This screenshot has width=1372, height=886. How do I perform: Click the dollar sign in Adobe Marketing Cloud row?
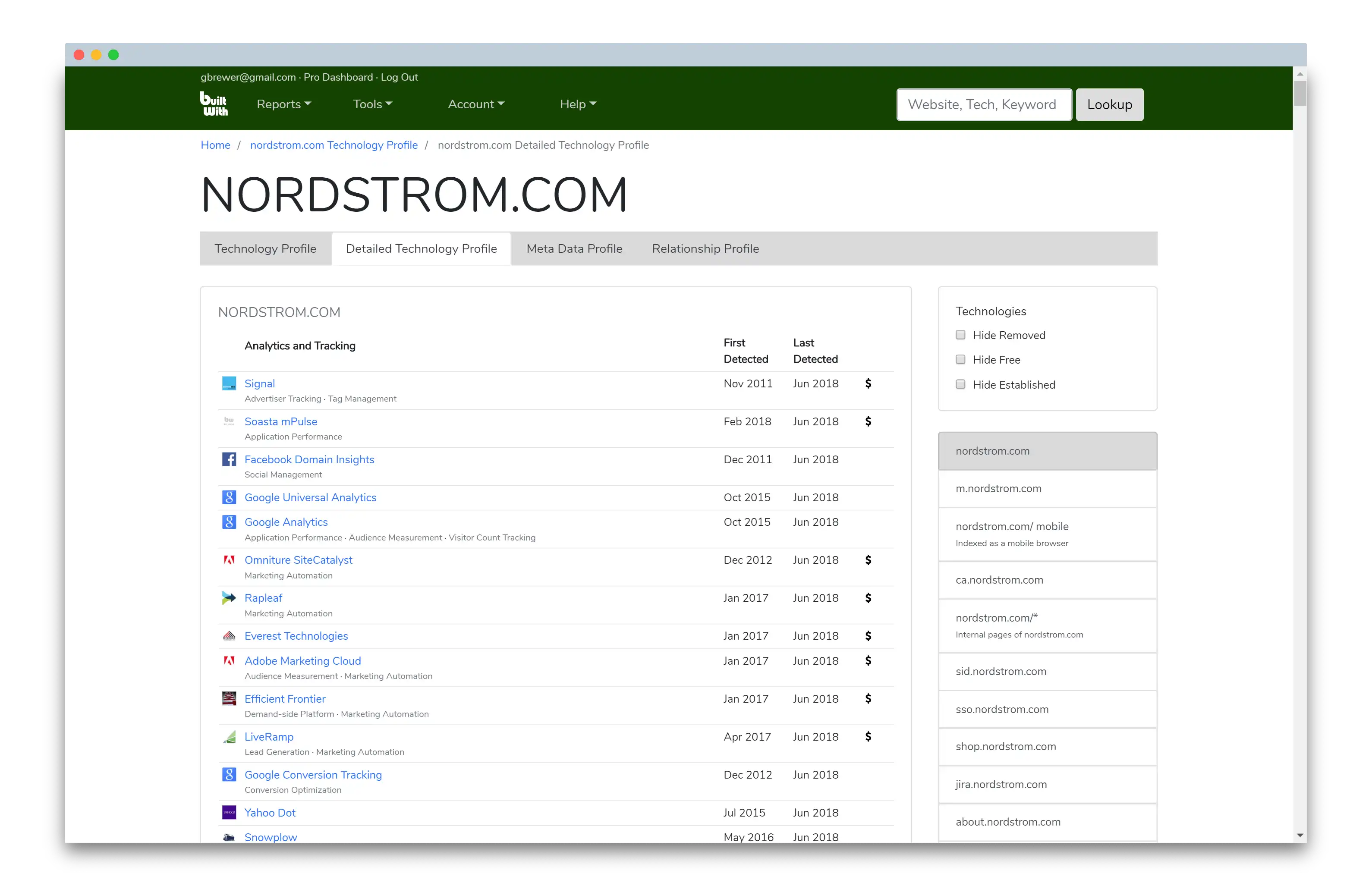click(868, 660)
